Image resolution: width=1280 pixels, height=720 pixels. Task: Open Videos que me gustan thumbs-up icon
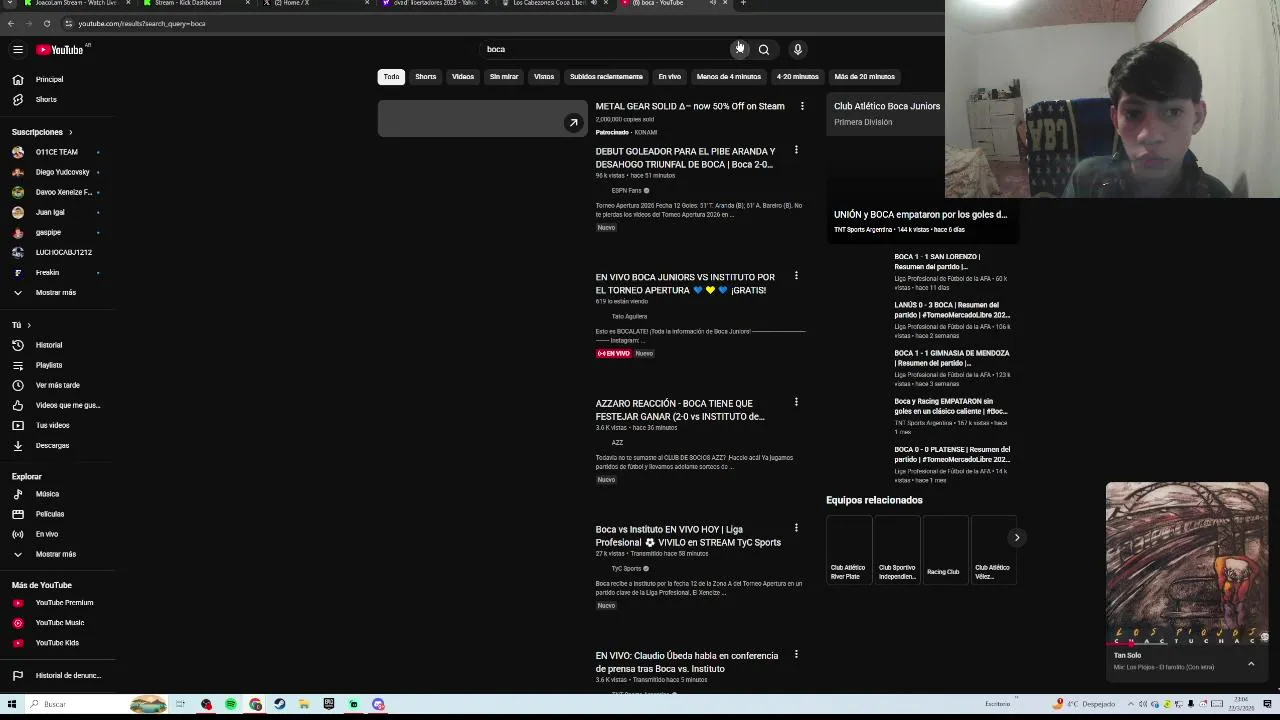(18, 405)
